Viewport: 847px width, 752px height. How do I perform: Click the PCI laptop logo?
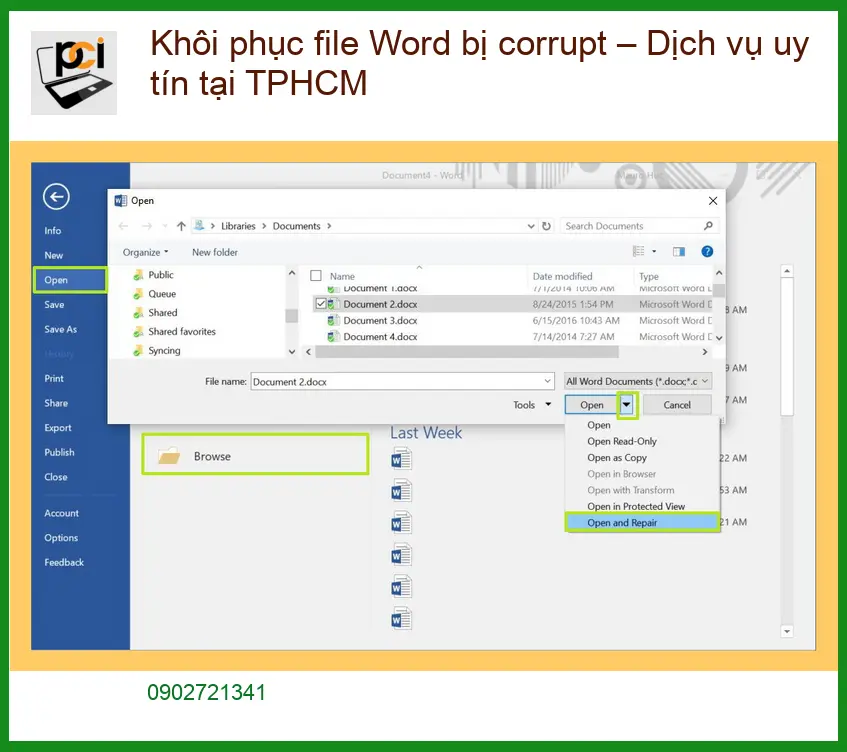74,73
